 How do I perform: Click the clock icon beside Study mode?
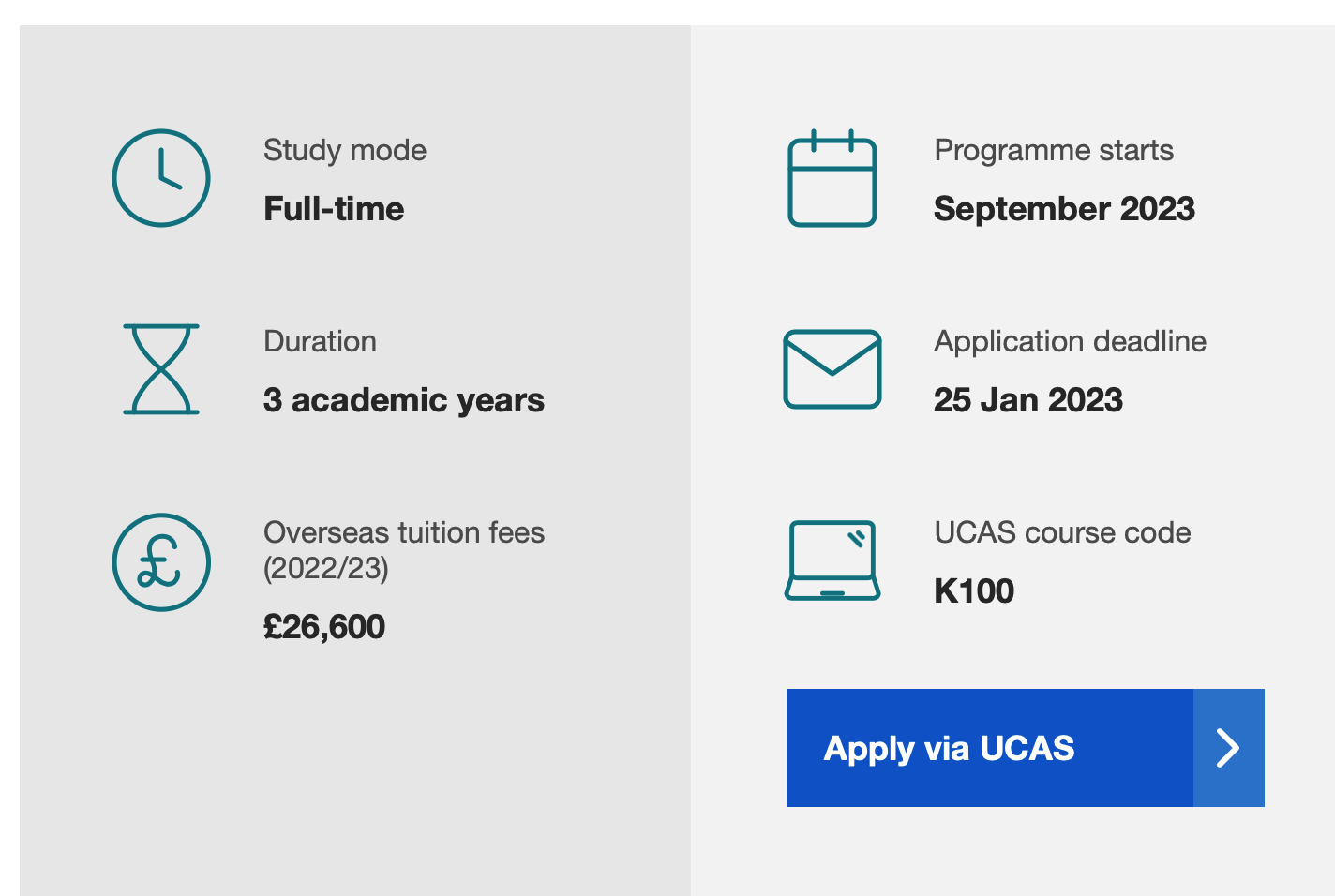pos(161,178)
